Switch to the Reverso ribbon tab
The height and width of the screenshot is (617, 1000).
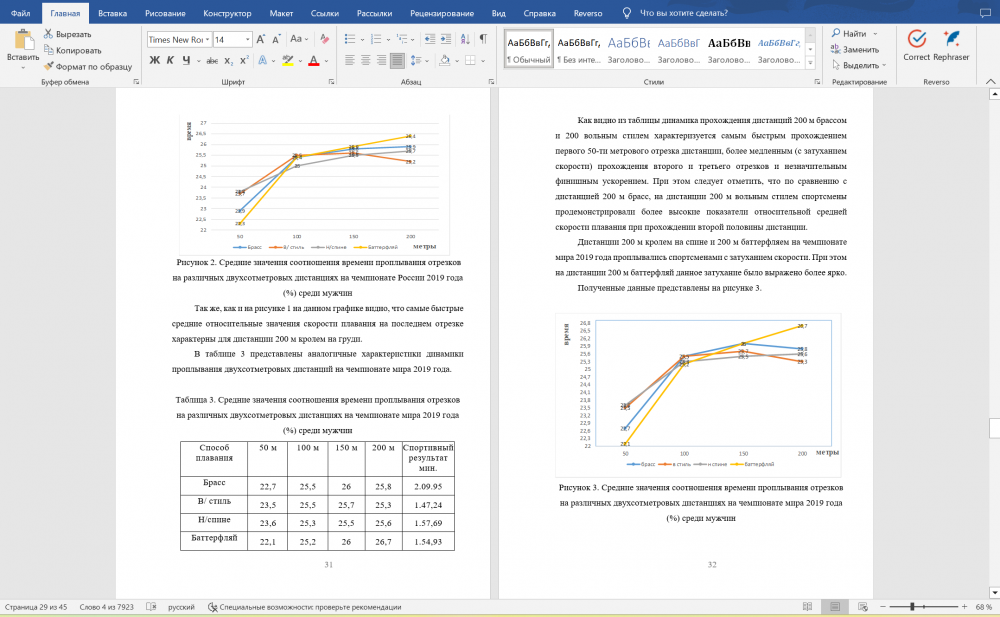587,13
